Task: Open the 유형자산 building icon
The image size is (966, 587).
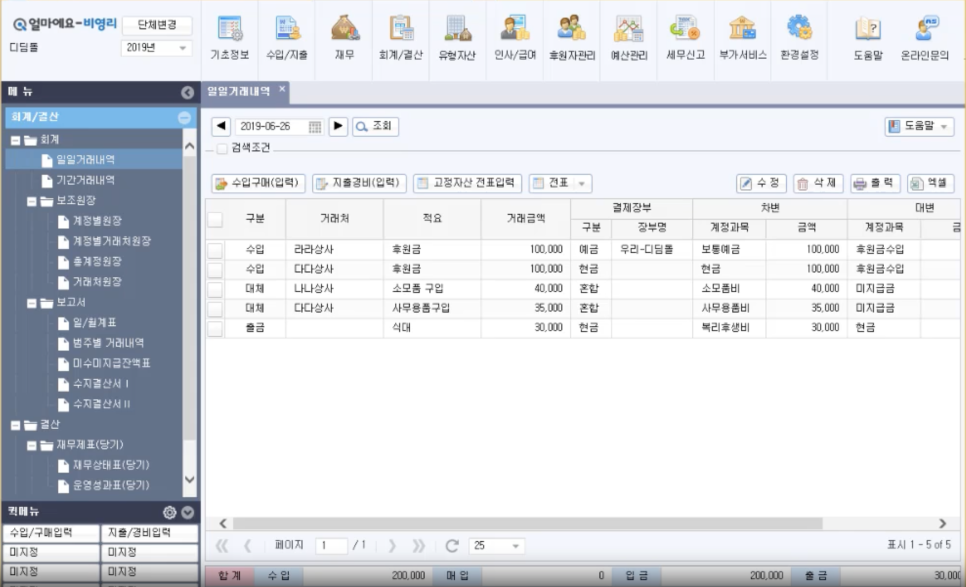Action: tap(457, 38)
